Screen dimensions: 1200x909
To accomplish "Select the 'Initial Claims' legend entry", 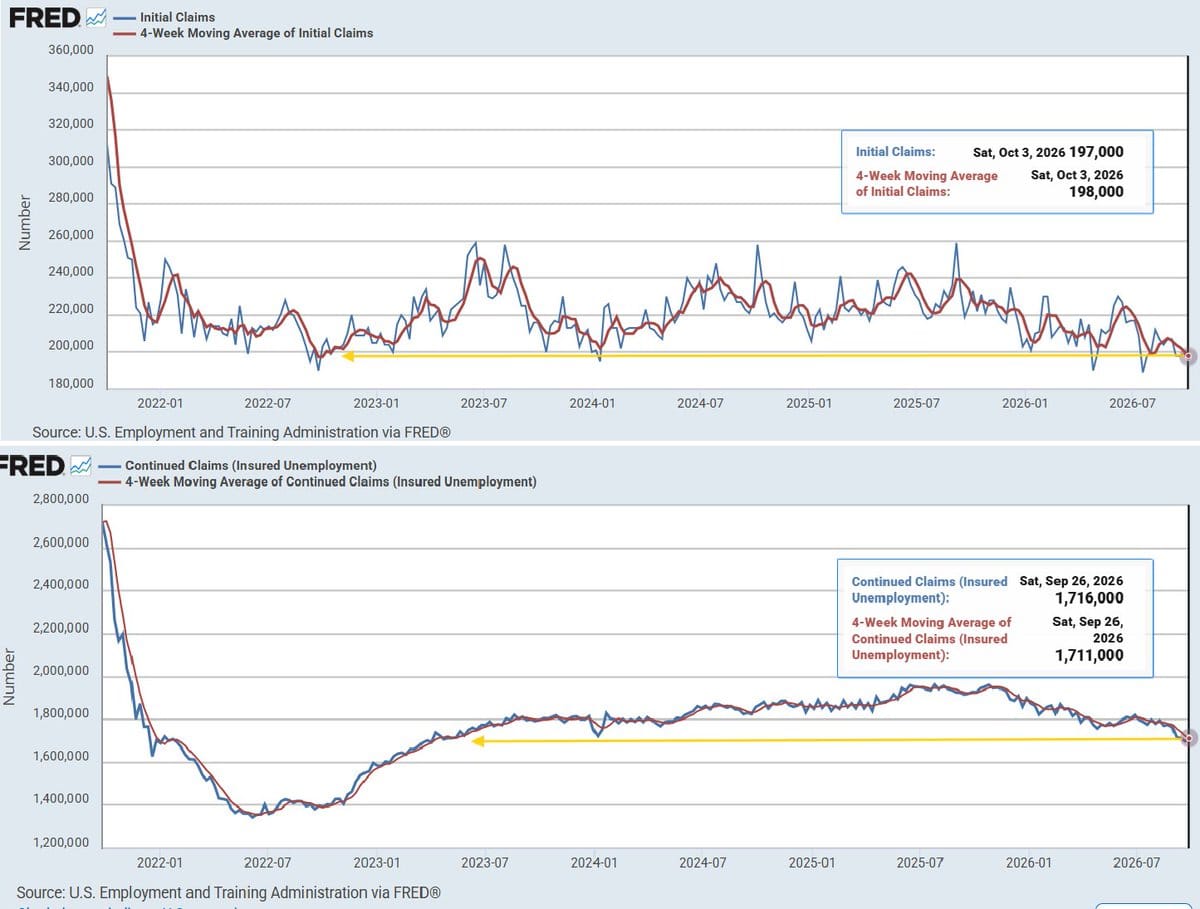I will pos(177,17).
